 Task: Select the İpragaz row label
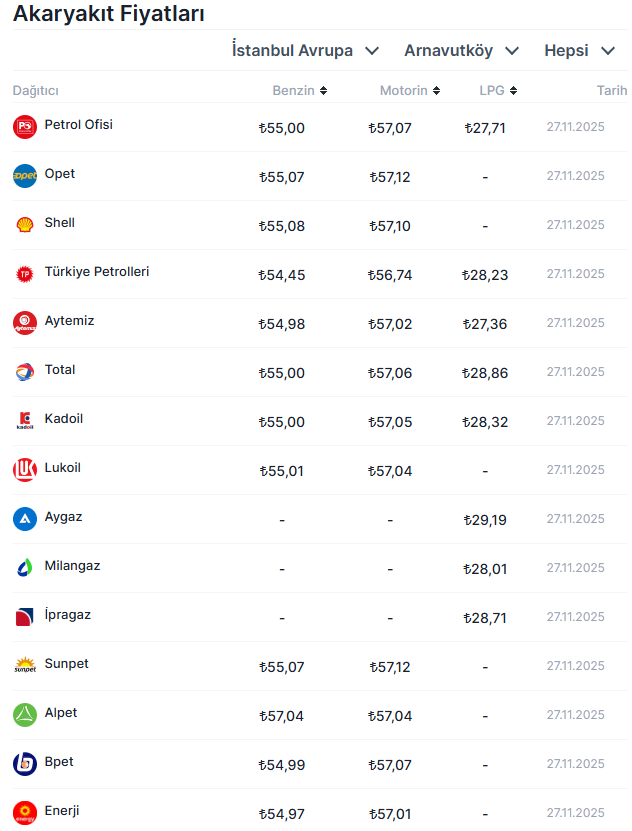pyautogui.click(x=68, y=615)
